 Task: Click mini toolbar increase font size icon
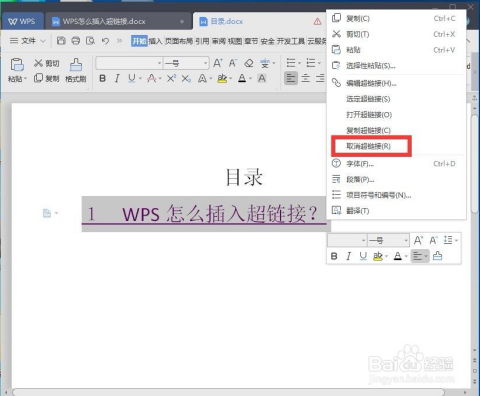pos(418,240)
